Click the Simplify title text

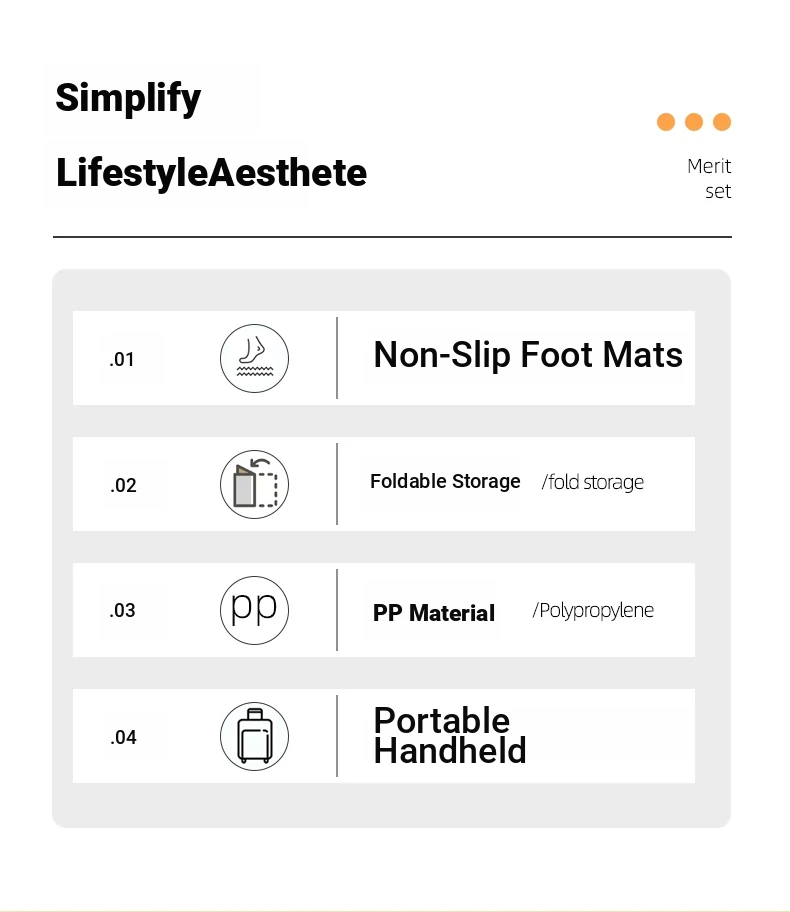(x=128, y=98)
